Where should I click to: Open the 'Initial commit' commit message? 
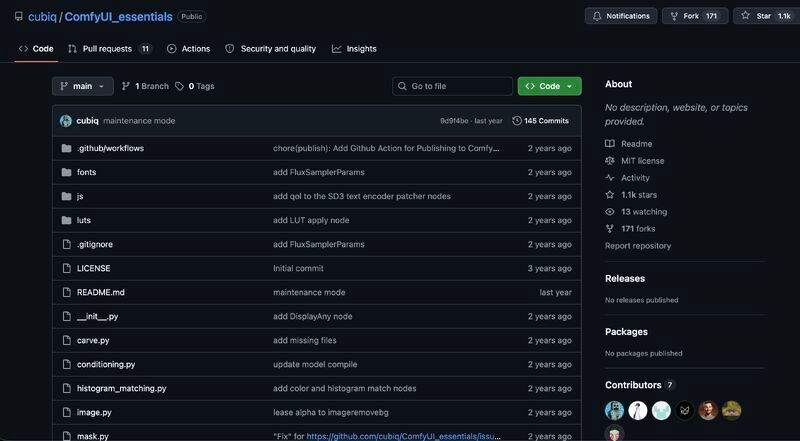point(298,268)
